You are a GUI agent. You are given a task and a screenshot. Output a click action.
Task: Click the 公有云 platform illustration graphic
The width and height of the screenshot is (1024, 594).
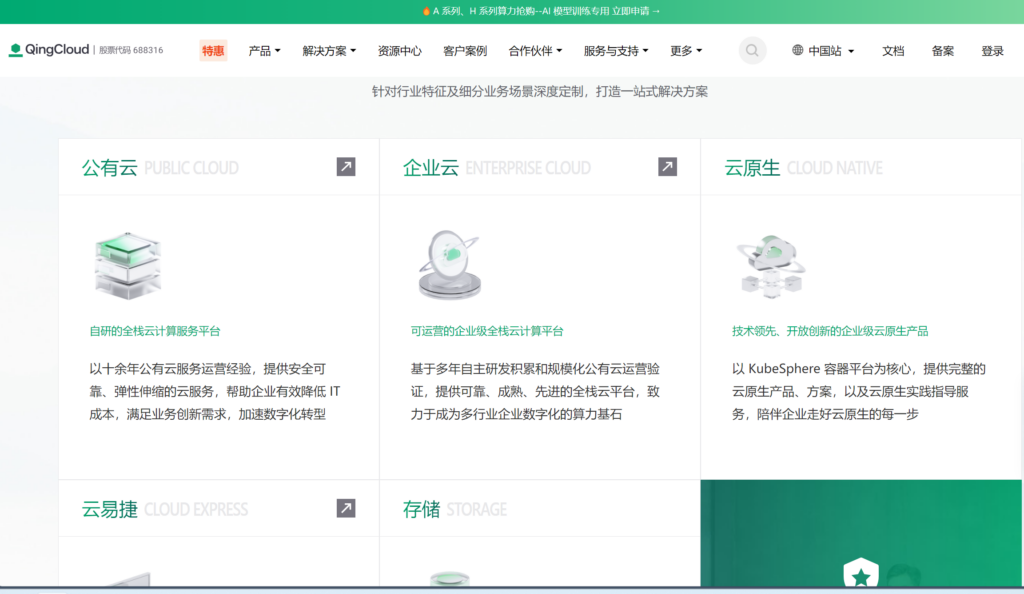[x=127, y=263]
